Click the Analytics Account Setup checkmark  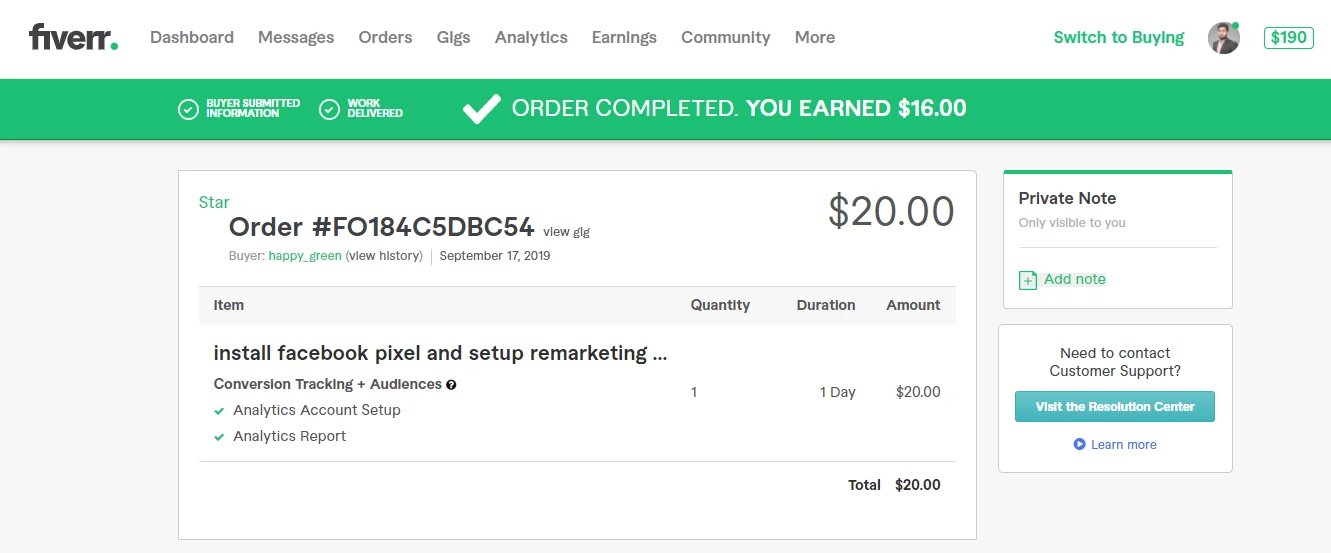[219, 411]
